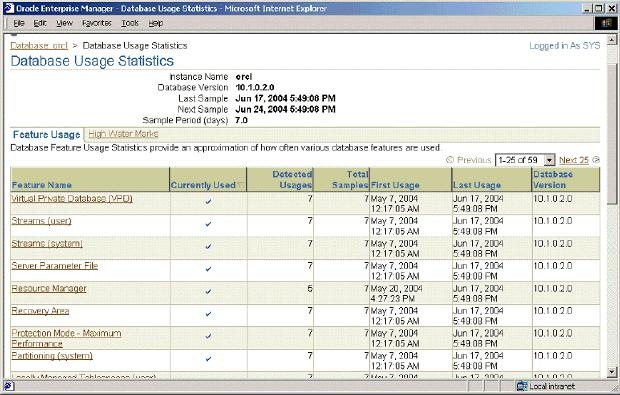Click the sort arrow in Currently Used header
Viewport: 620px width, 395px height.
click(x=240, y=185)
